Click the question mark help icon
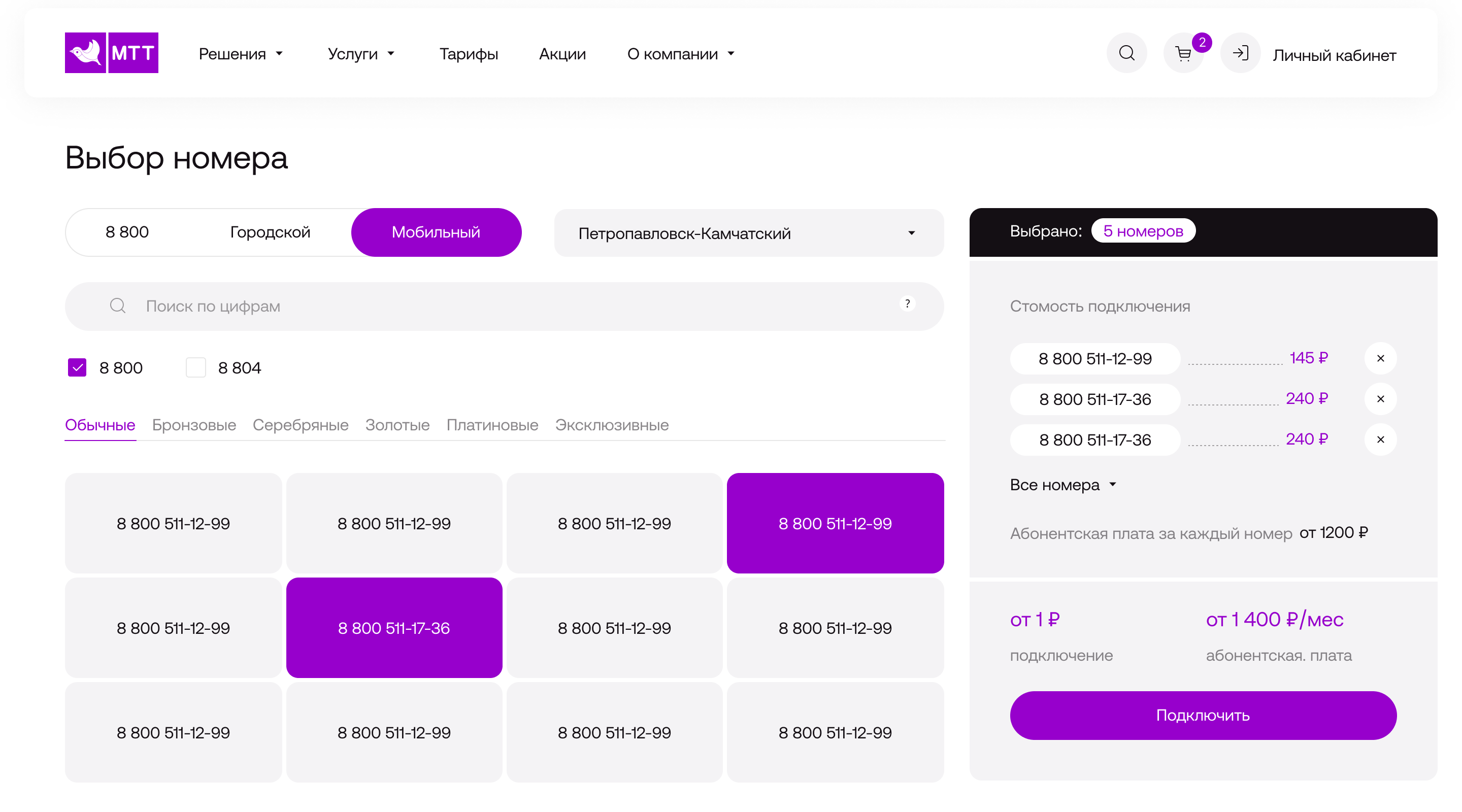Screen dimensions: 1462x812 tap(908, 304)
